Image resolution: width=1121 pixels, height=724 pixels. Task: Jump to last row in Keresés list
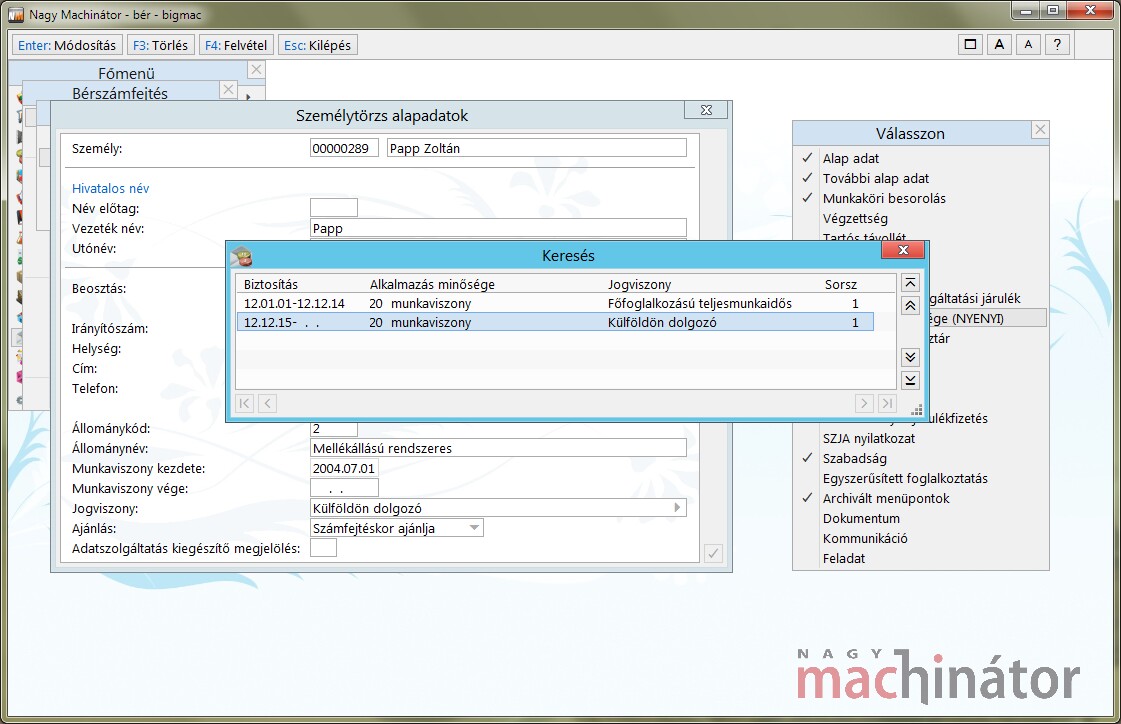click(910, 380)
